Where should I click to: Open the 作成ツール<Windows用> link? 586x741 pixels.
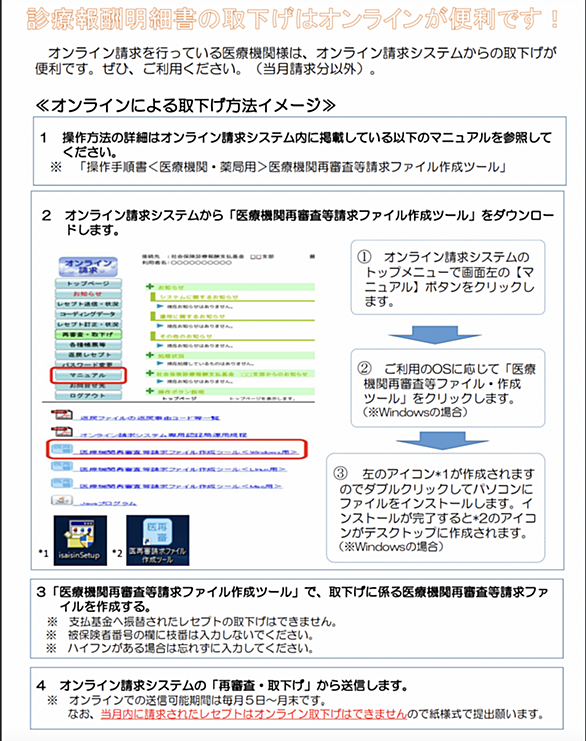[189, 452]
